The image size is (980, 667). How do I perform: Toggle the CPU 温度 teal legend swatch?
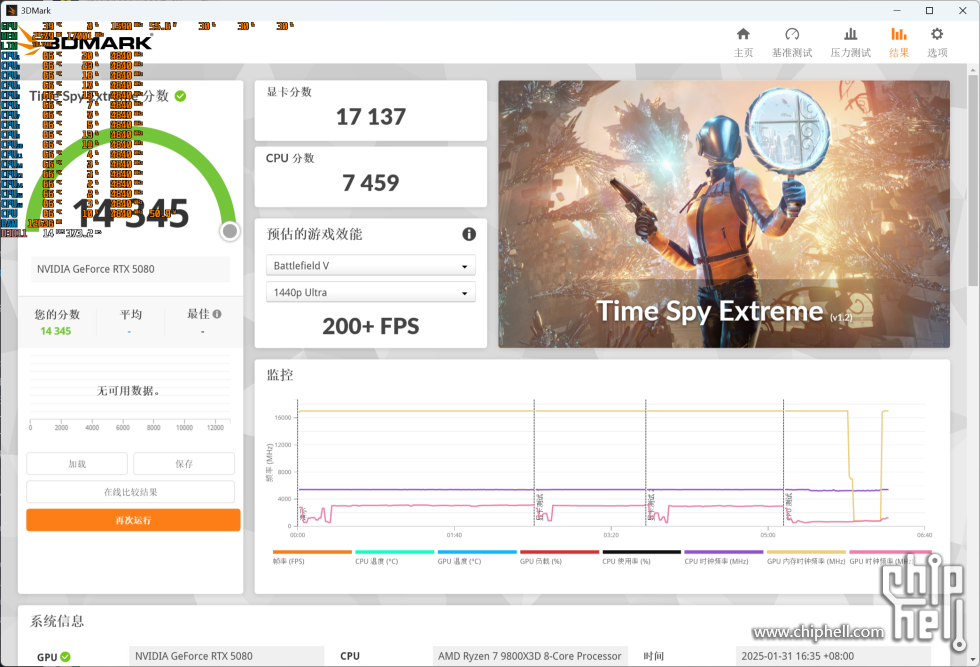pos(394,552)
